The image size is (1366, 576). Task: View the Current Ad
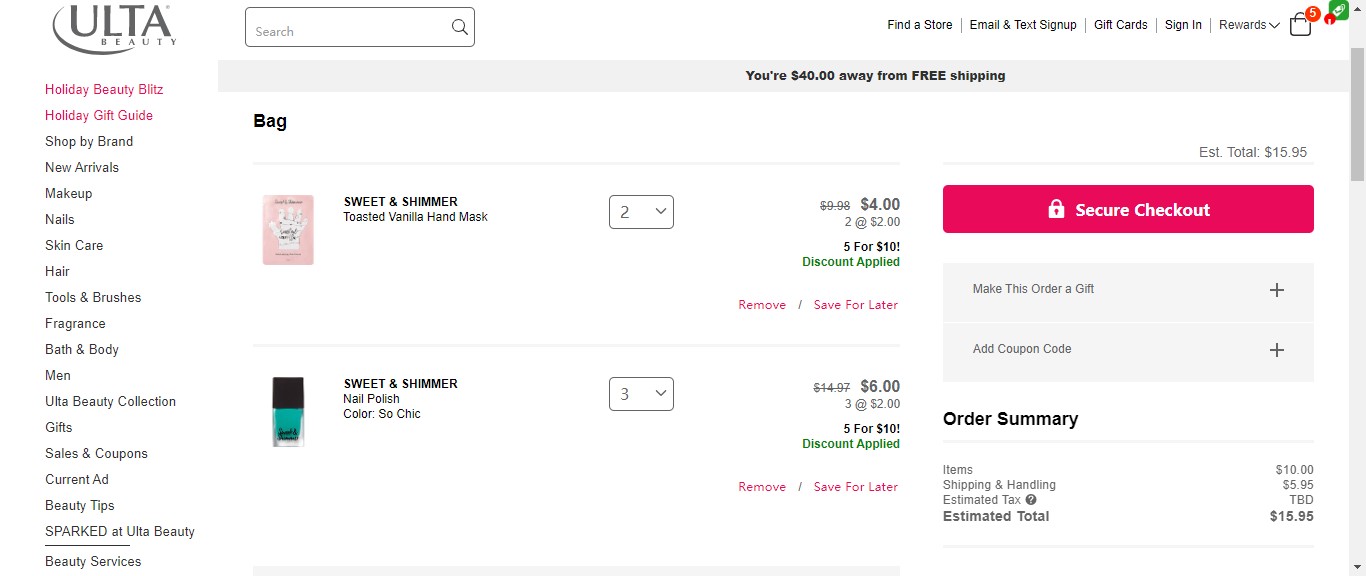coord(77,479)
